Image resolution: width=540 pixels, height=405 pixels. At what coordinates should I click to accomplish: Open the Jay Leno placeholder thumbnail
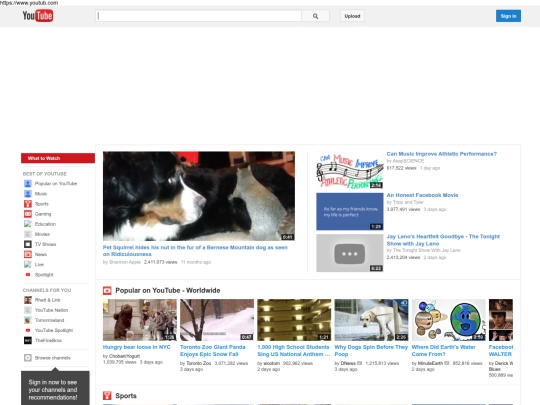pos(350,253)
